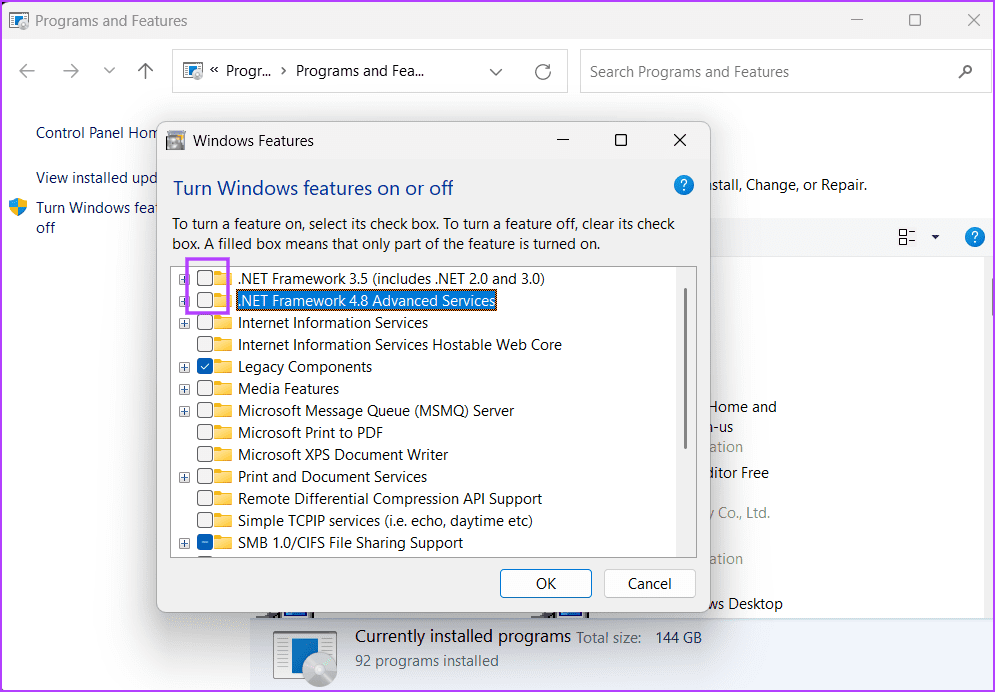Expand SMB 1.0/CIFS File Sharing Support node
Image resolution: width=995 pixels, height=692 pixels.
point(184,543)
